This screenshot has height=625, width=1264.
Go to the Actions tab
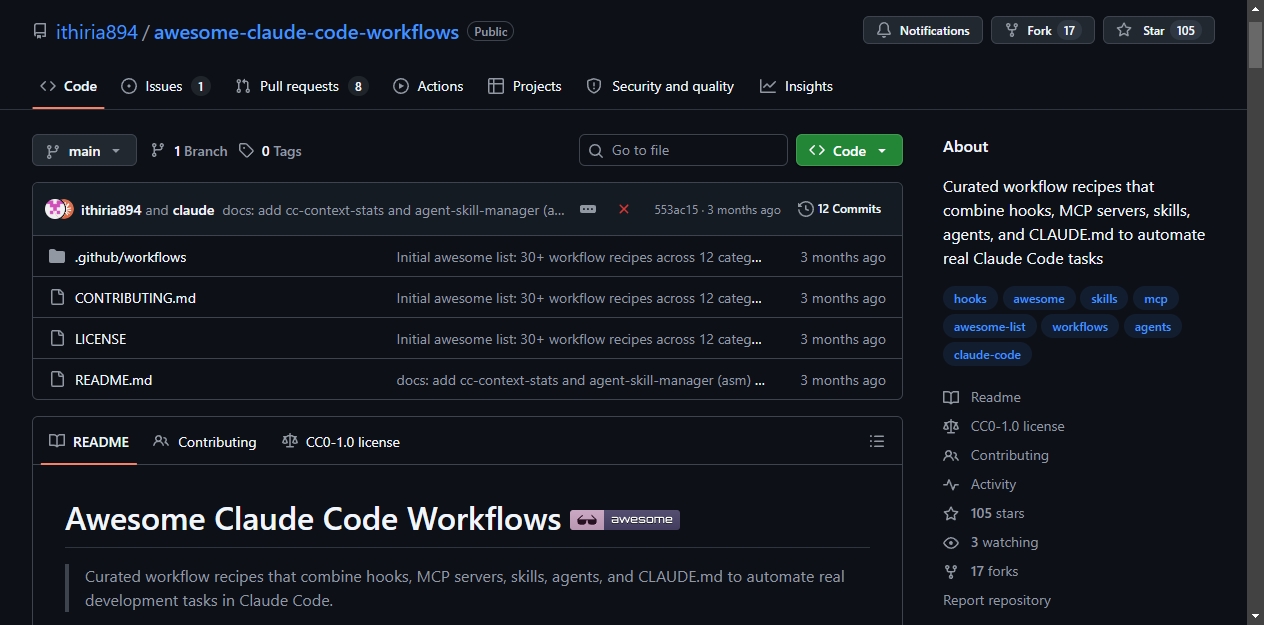[428, 86]
